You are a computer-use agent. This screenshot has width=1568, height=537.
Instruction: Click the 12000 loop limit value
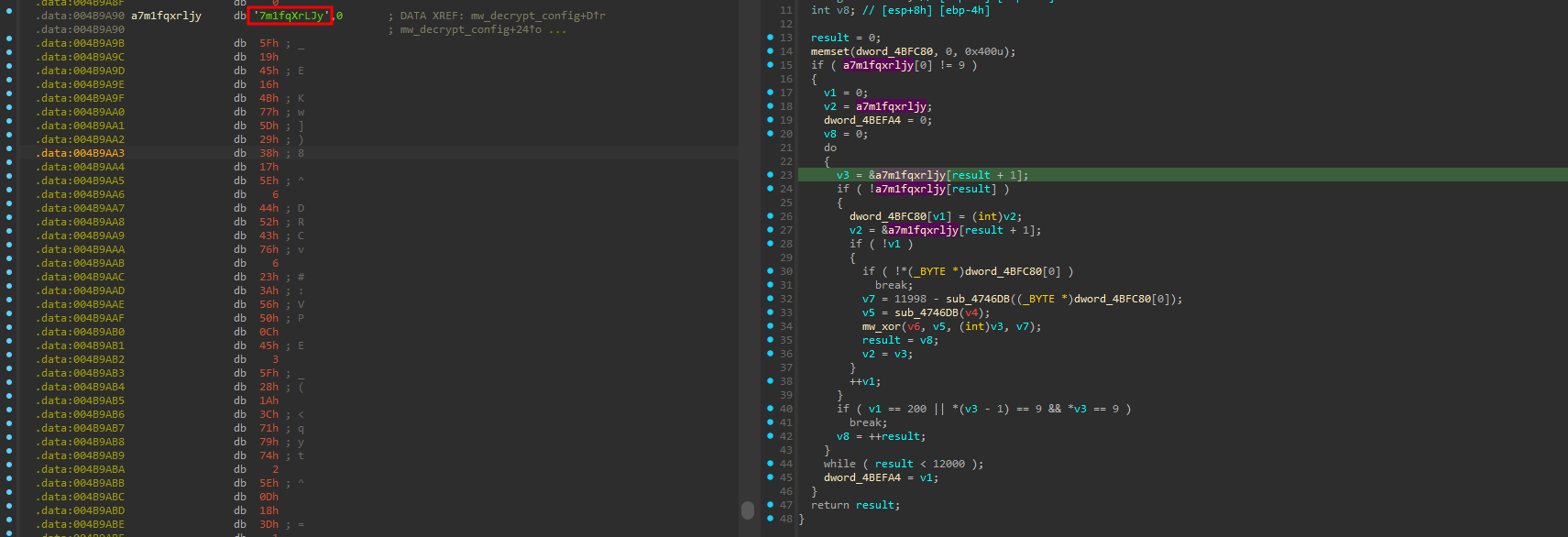tap(948, 464)
